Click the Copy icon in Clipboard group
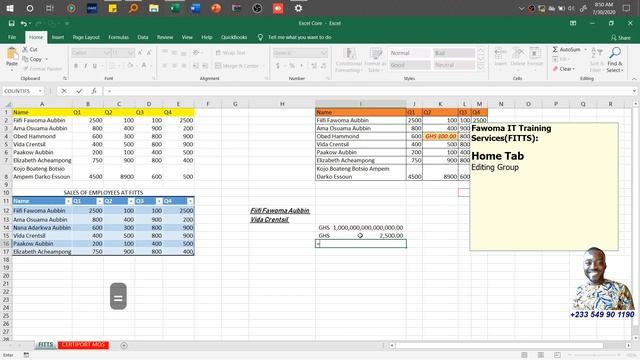Screen dimensions: 640x360 point(25,59)
